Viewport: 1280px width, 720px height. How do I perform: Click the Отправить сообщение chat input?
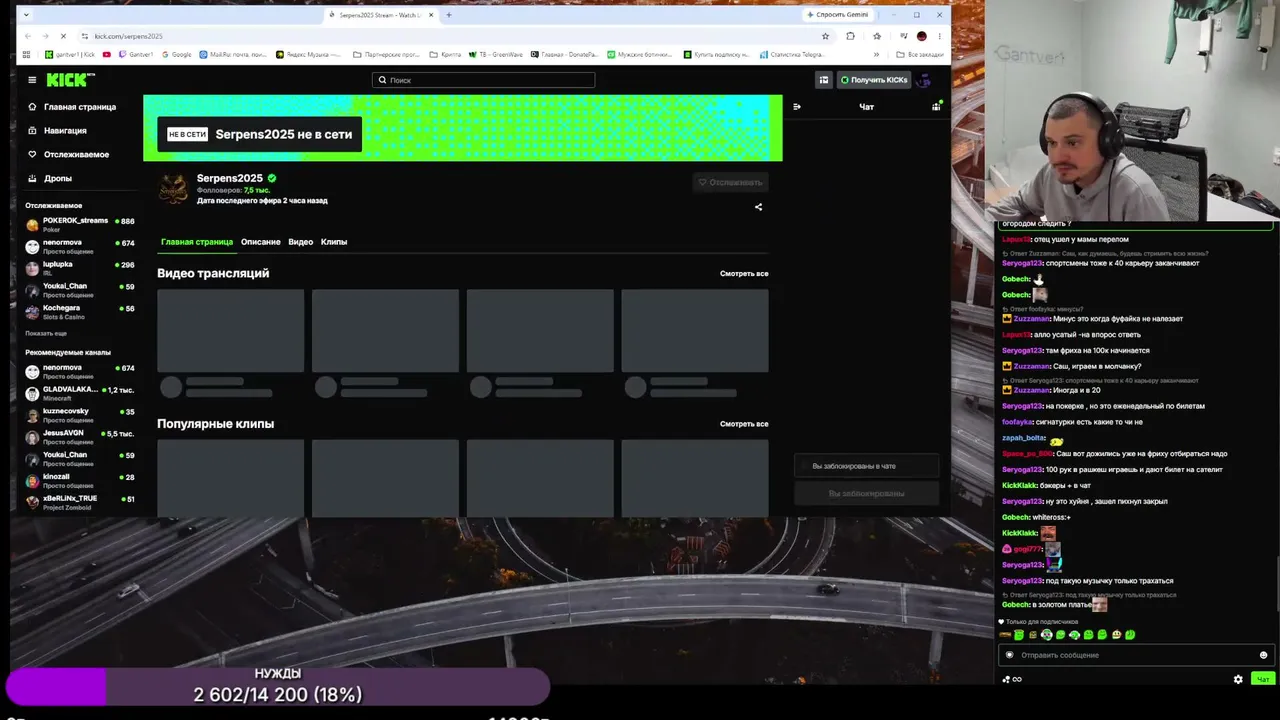pos(1136,655)
